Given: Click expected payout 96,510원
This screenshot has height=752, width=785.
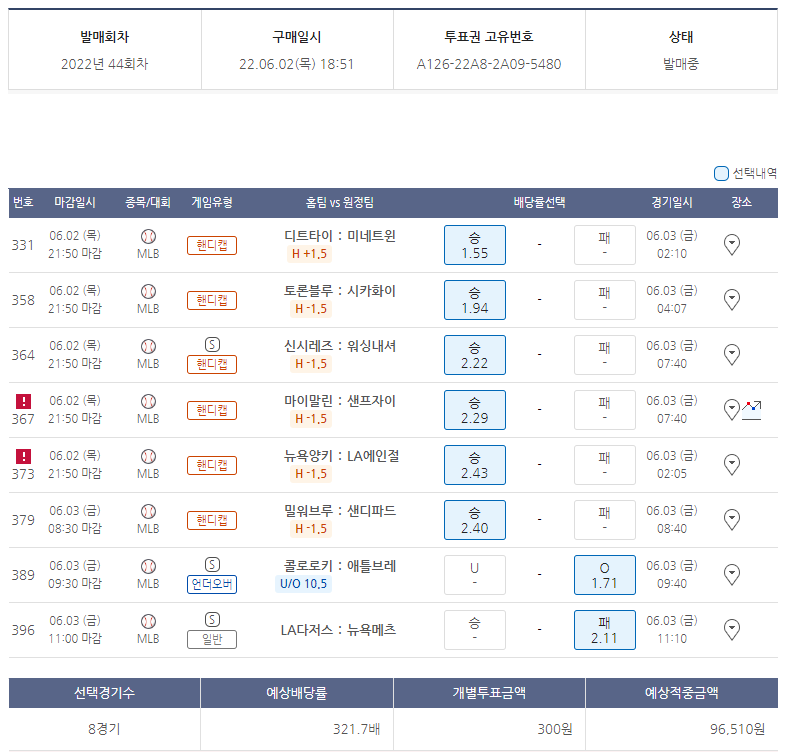Looking at the screenshot, I should click(x=737, y=729).
